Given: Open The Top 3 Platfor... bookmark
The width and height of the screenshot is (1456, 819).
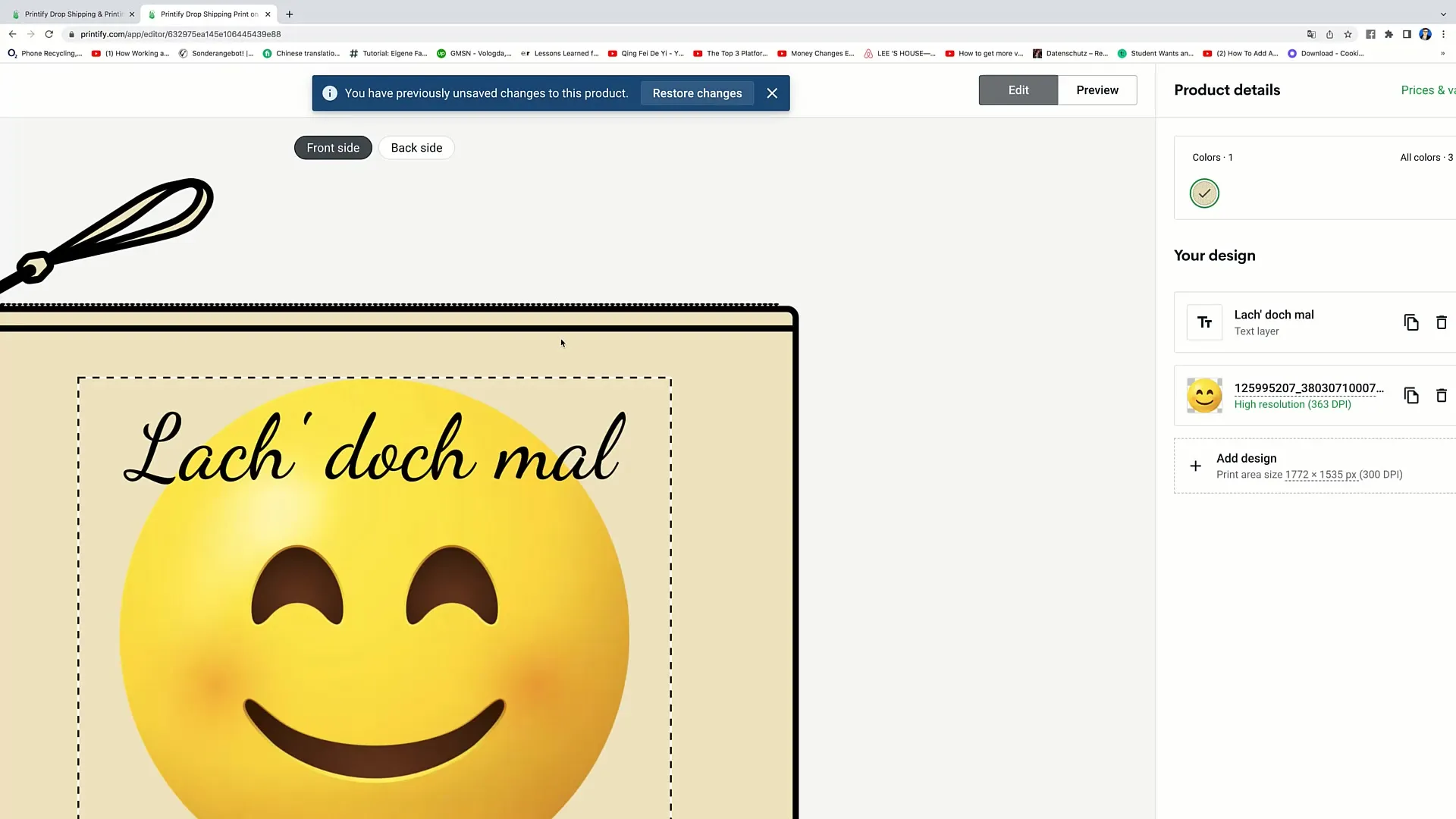Looking at the screenshot, I should point(730,53).
